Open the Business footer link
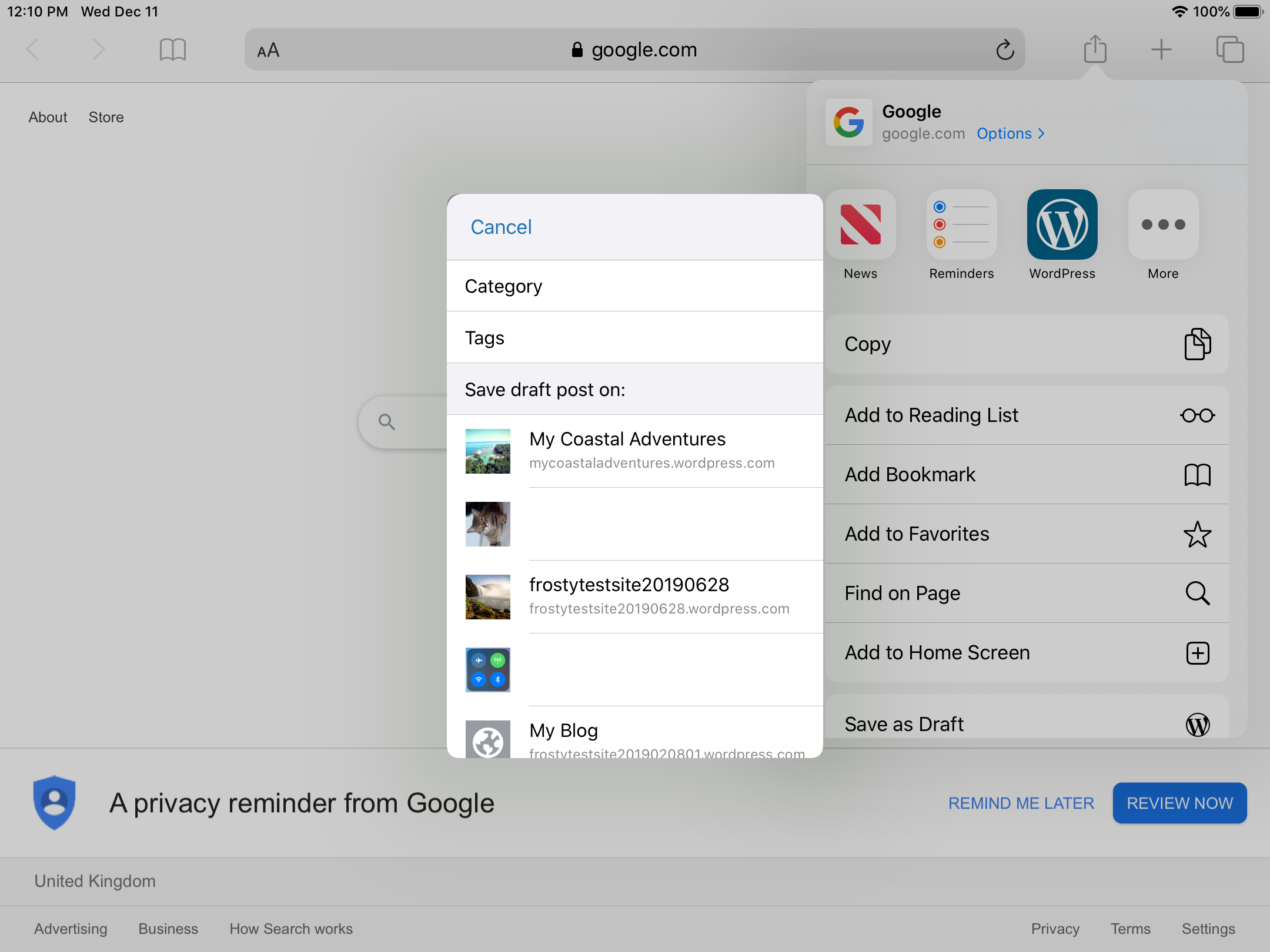The height and width of the screenshot is (952, 1270). click(168, 929)
